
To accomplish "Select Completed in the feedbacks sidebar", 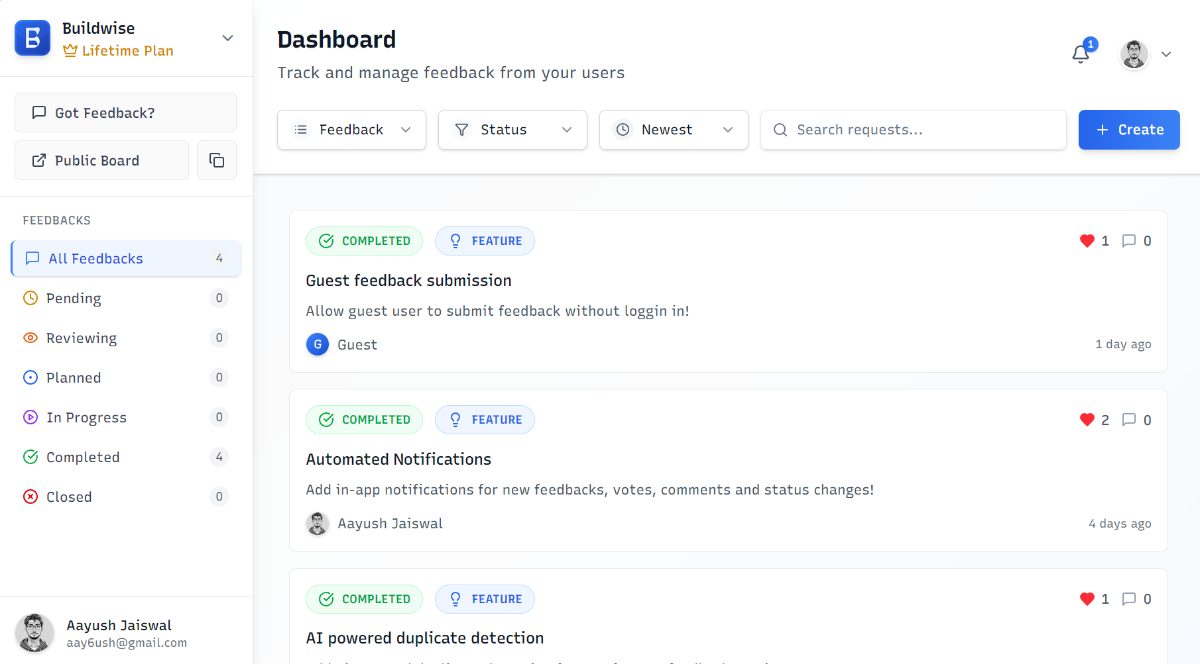I will pyautogui.click(x=83, y=457).
